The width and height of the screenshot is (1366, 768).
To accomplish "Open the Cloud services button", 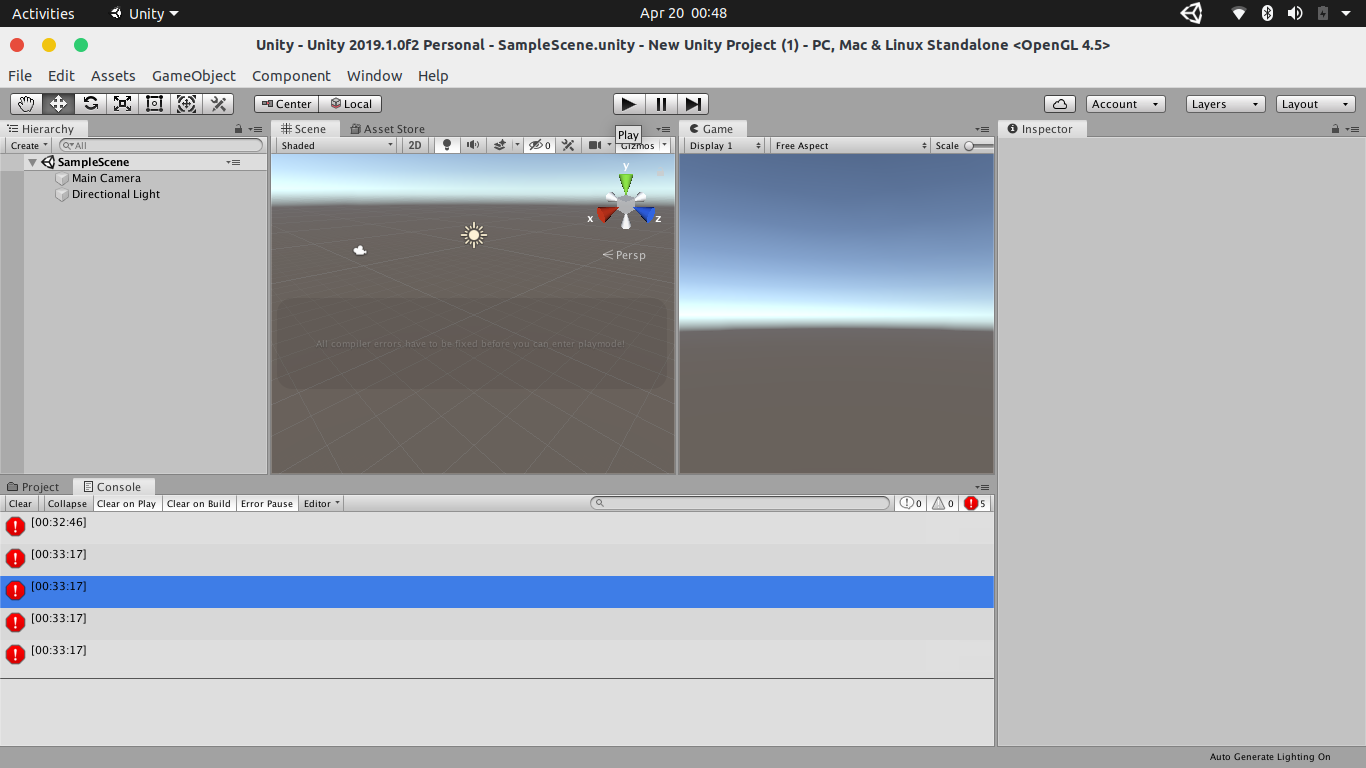I will tap(1060, 104).
